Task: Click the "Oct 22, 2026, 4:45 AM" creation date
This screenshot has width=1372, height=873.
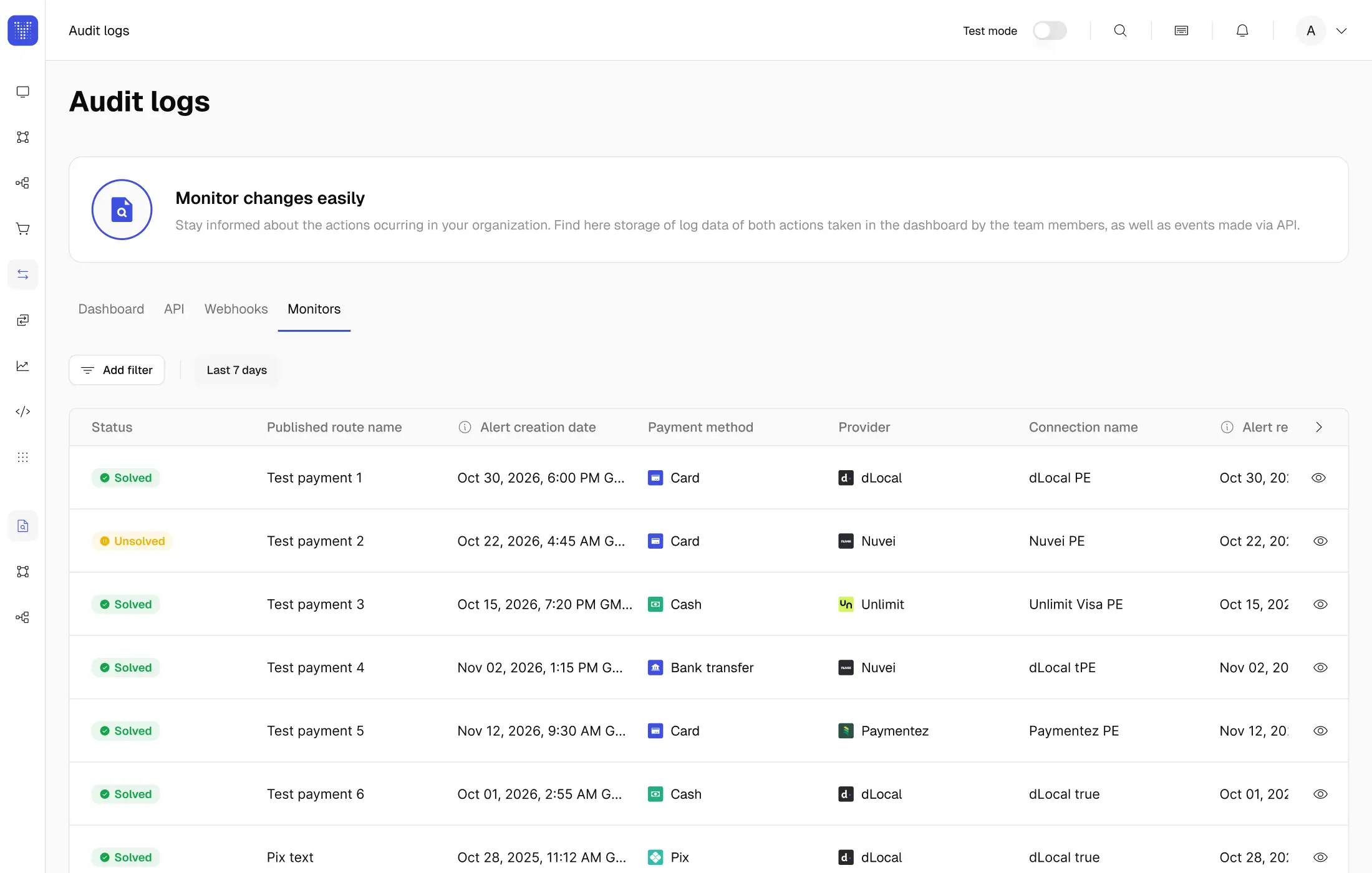Action: coord(541,541)
